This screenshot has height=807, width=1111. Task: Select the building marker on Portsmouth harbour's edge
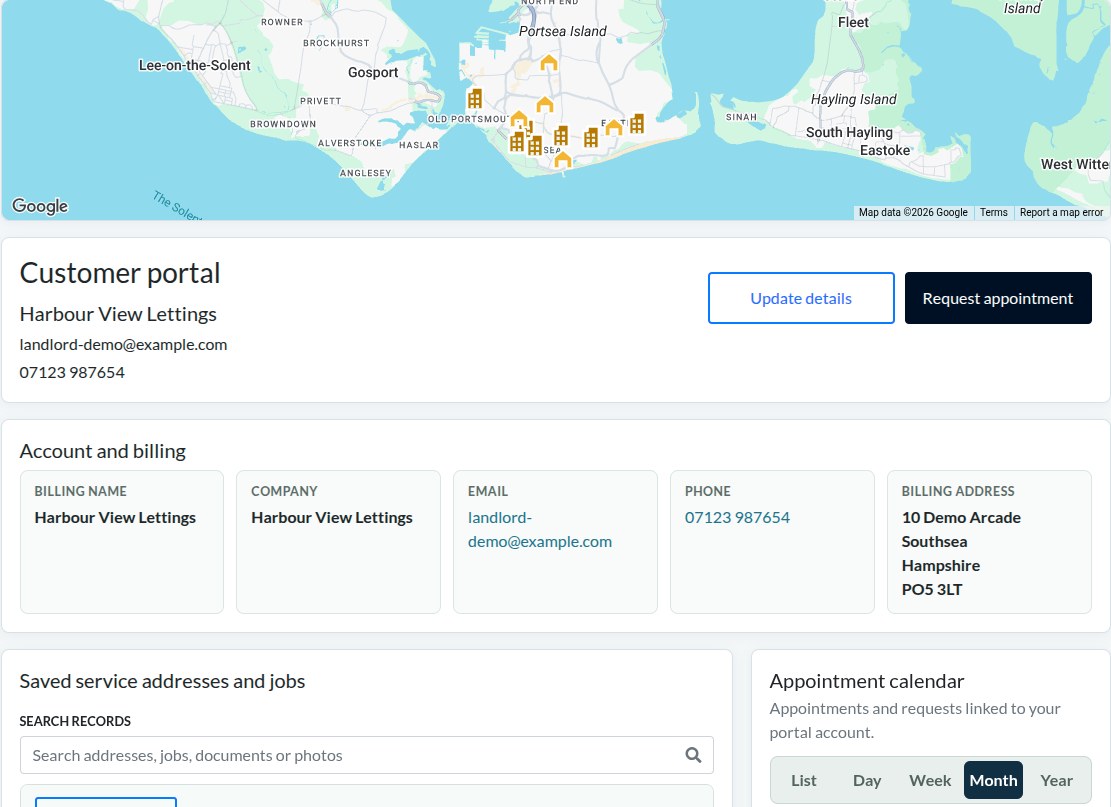(475, 98)
